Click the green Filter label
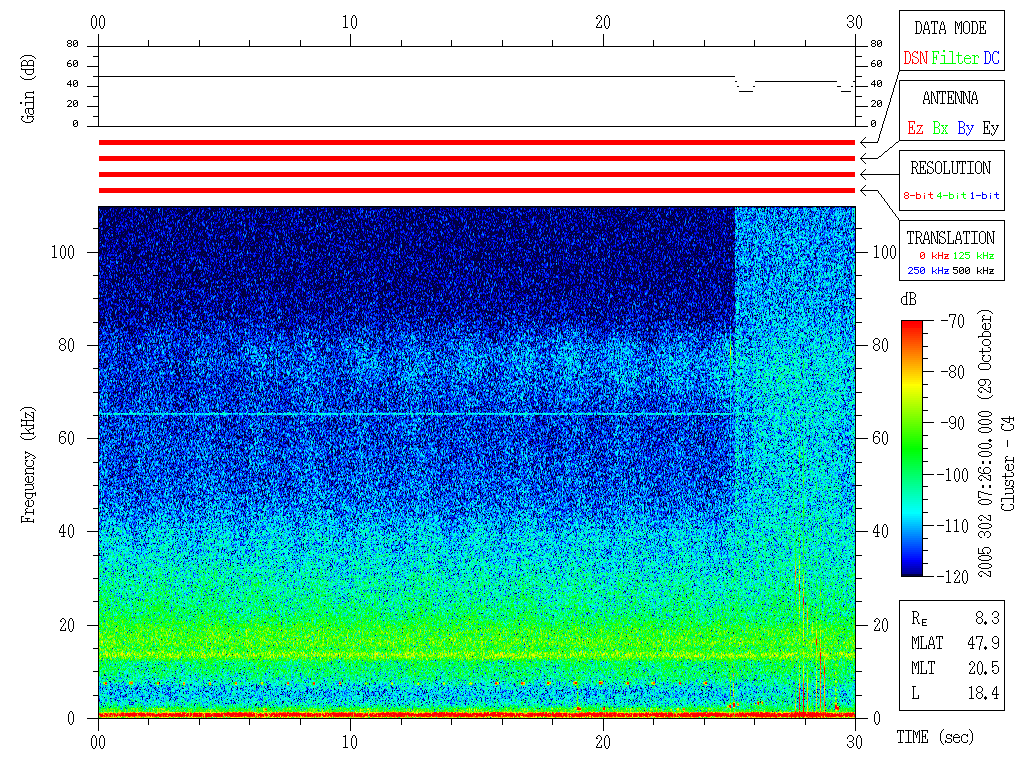Image resolution: width=1024 pixels, height=768 pixels. pos(955,58)
